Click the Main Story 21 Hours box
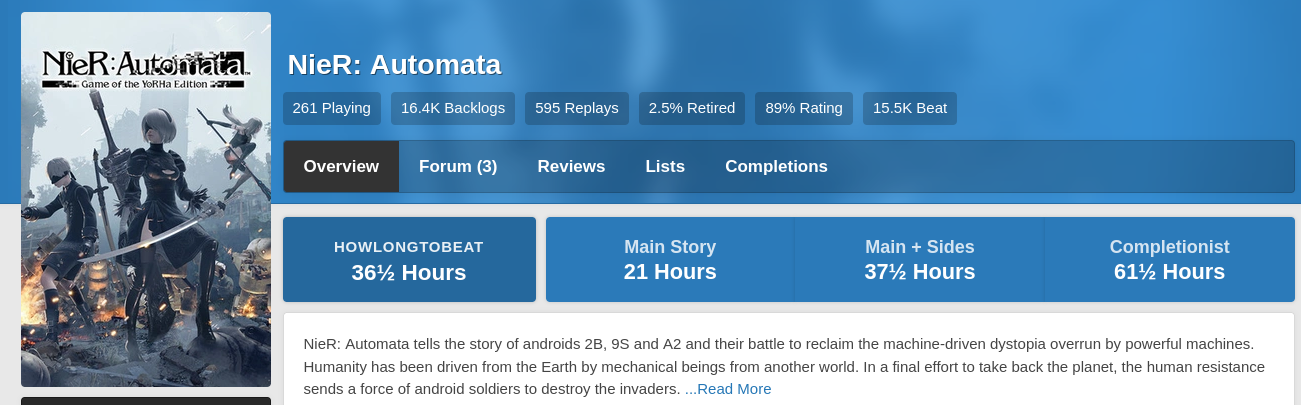 pyautogui.click(x=670, y=259)
